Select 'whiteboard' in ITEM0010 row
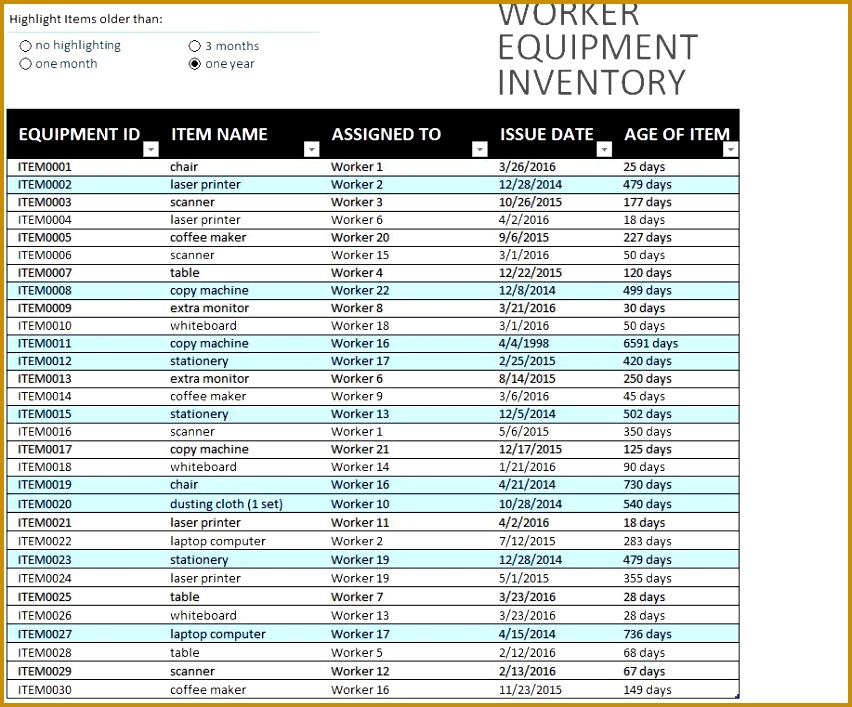The image size is (852, 707). (x=203, y=326)
